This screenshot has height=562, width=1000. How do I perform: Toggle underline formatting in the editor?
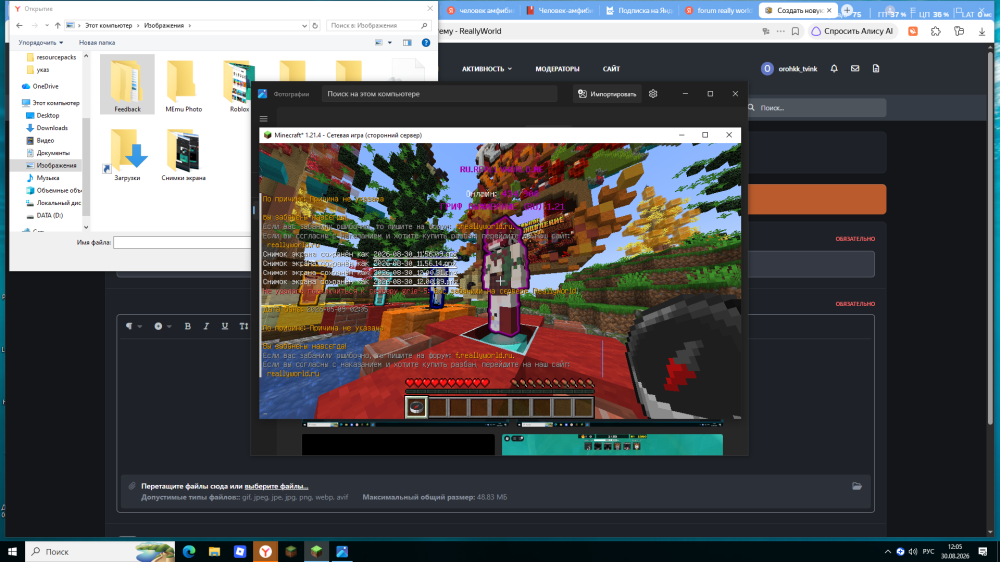[x=224, y=327]
